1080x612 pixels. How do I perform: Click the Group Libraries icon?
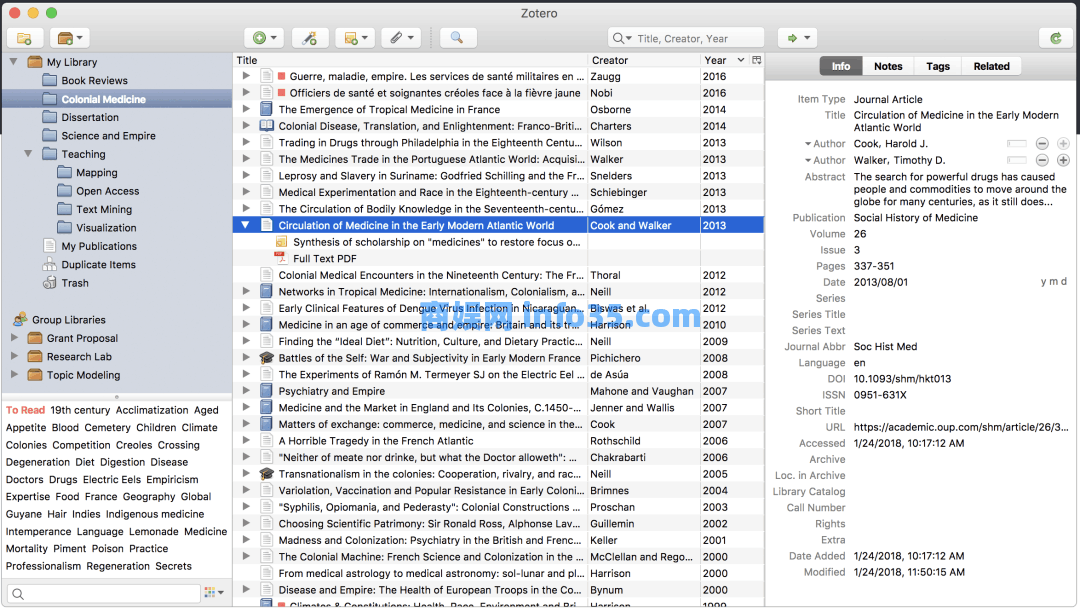pyautogui.click(x=20, y=319)
